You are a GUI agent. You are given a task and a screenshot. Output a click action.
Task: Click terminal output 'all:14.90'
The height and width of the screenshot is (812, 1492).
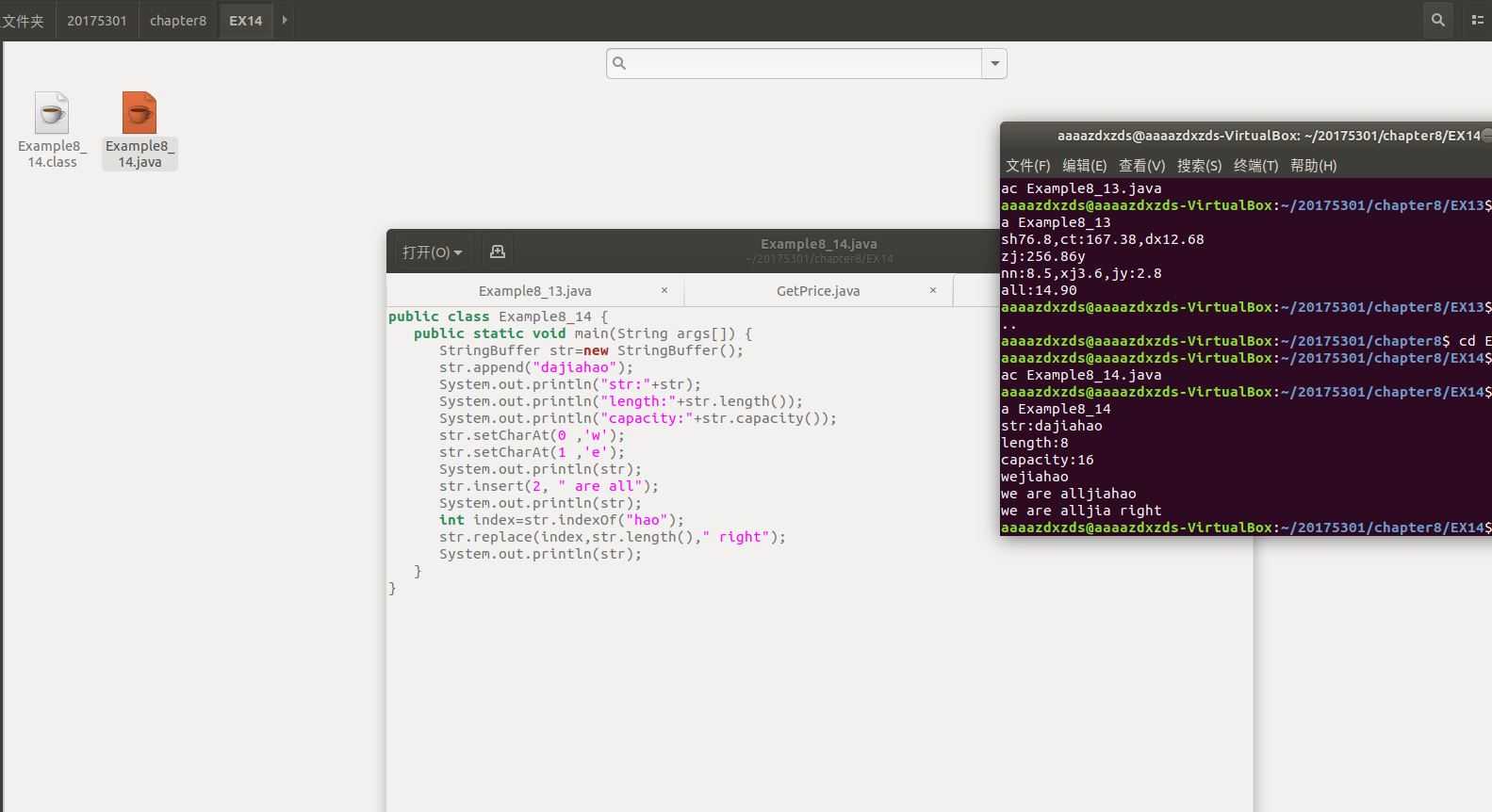pyautogui.click(x=1039, y=290)
